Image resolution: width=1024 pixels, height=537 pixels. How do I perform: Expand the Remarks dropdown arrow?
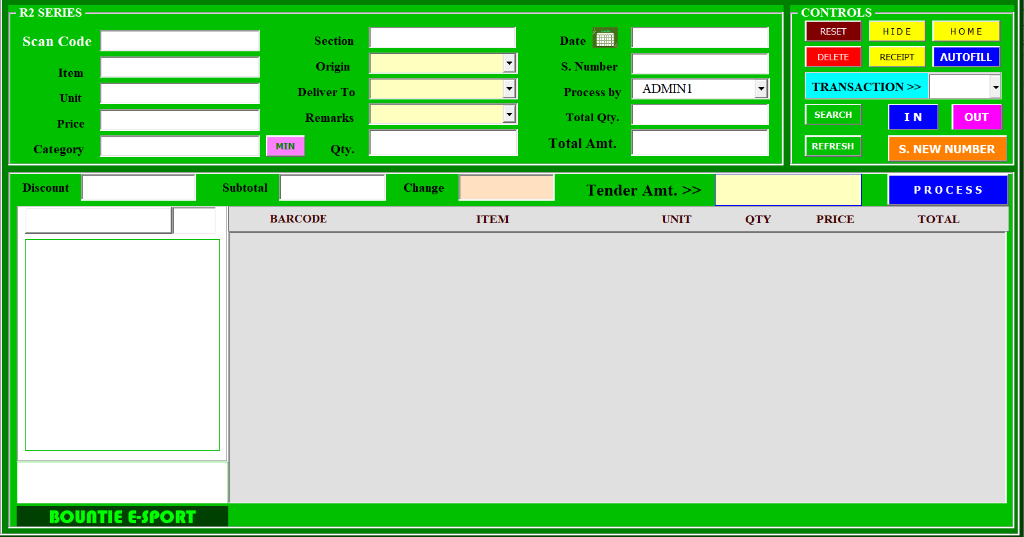click(x=509, y=114)
